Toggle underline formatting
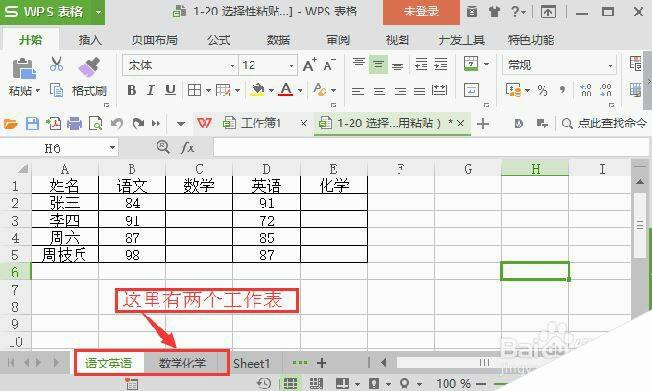Screen dimensions: 652x391 [170, 90]
